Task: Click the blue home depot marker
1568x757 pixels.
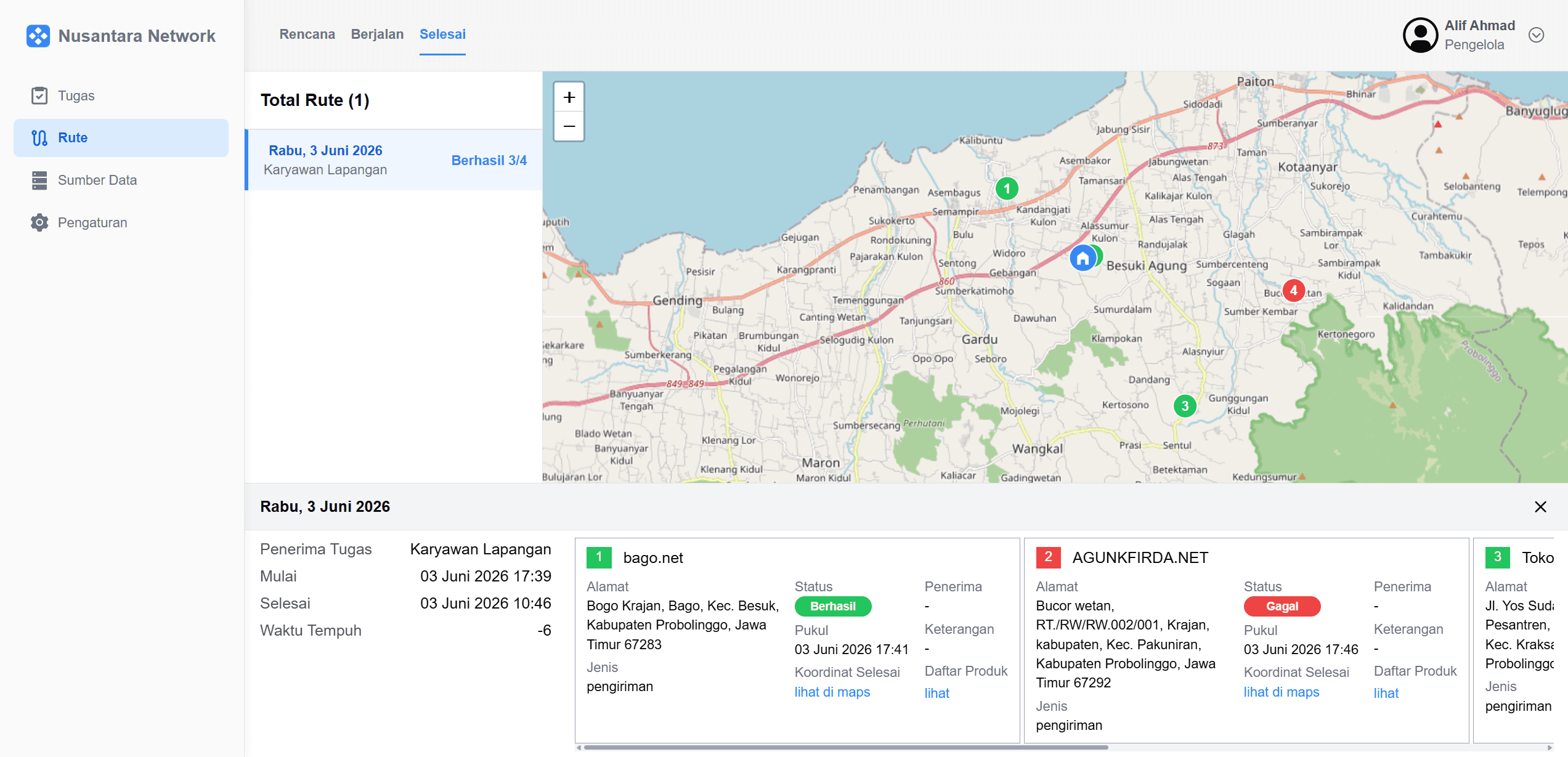Action: [1083, 258]
